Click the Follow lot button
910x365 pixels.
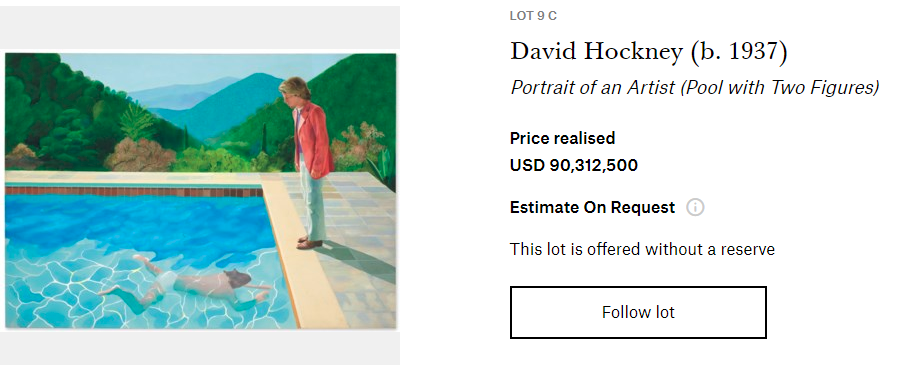(638, 312)
